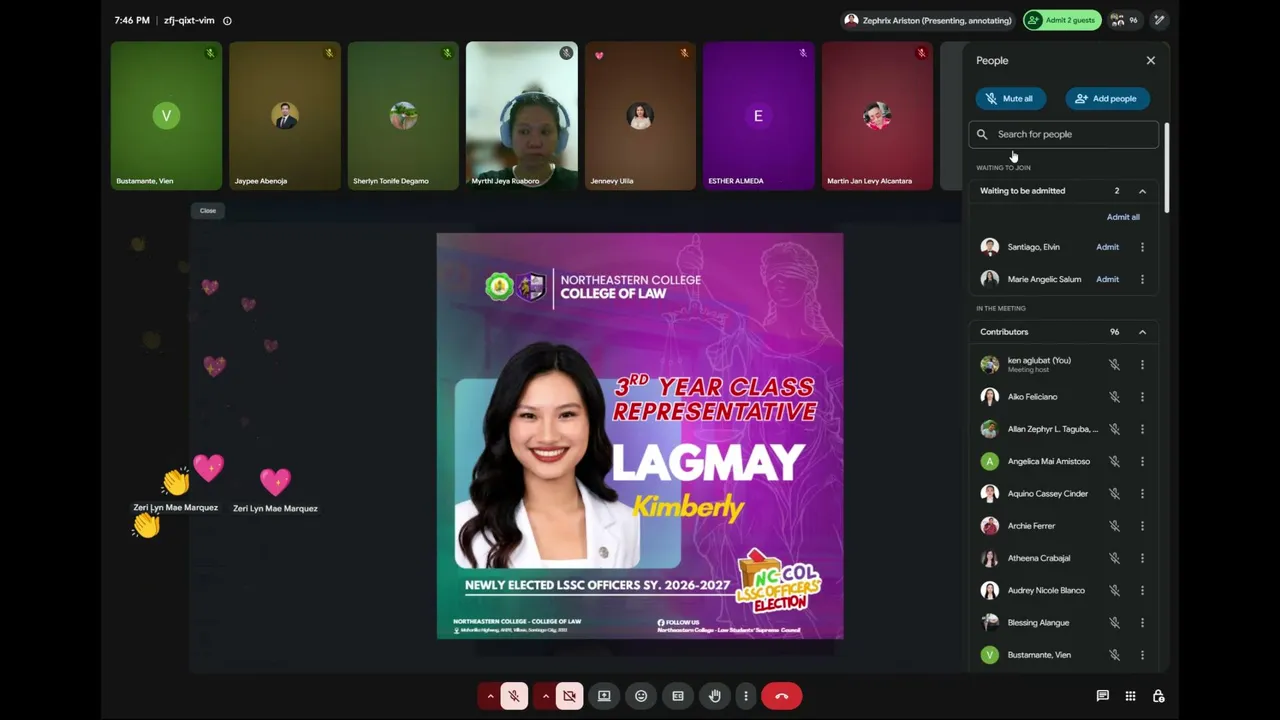Image resolution: width=1280 pixels, height=720 pixels.
Task: Click the Search for people field
Action: 1063,134
